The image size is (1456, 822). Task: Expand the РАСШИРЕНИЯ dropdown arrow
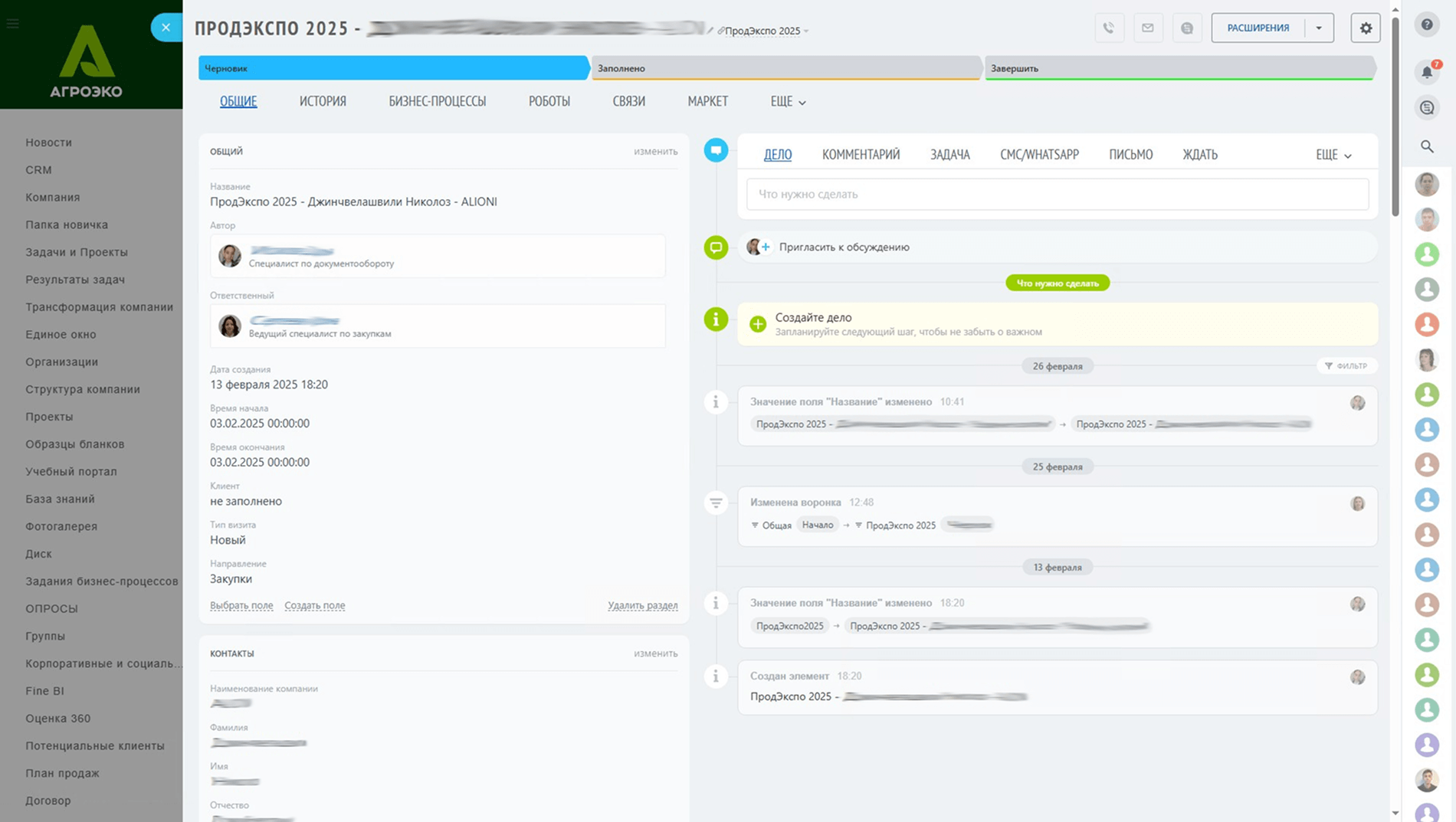click(1319, 28)
